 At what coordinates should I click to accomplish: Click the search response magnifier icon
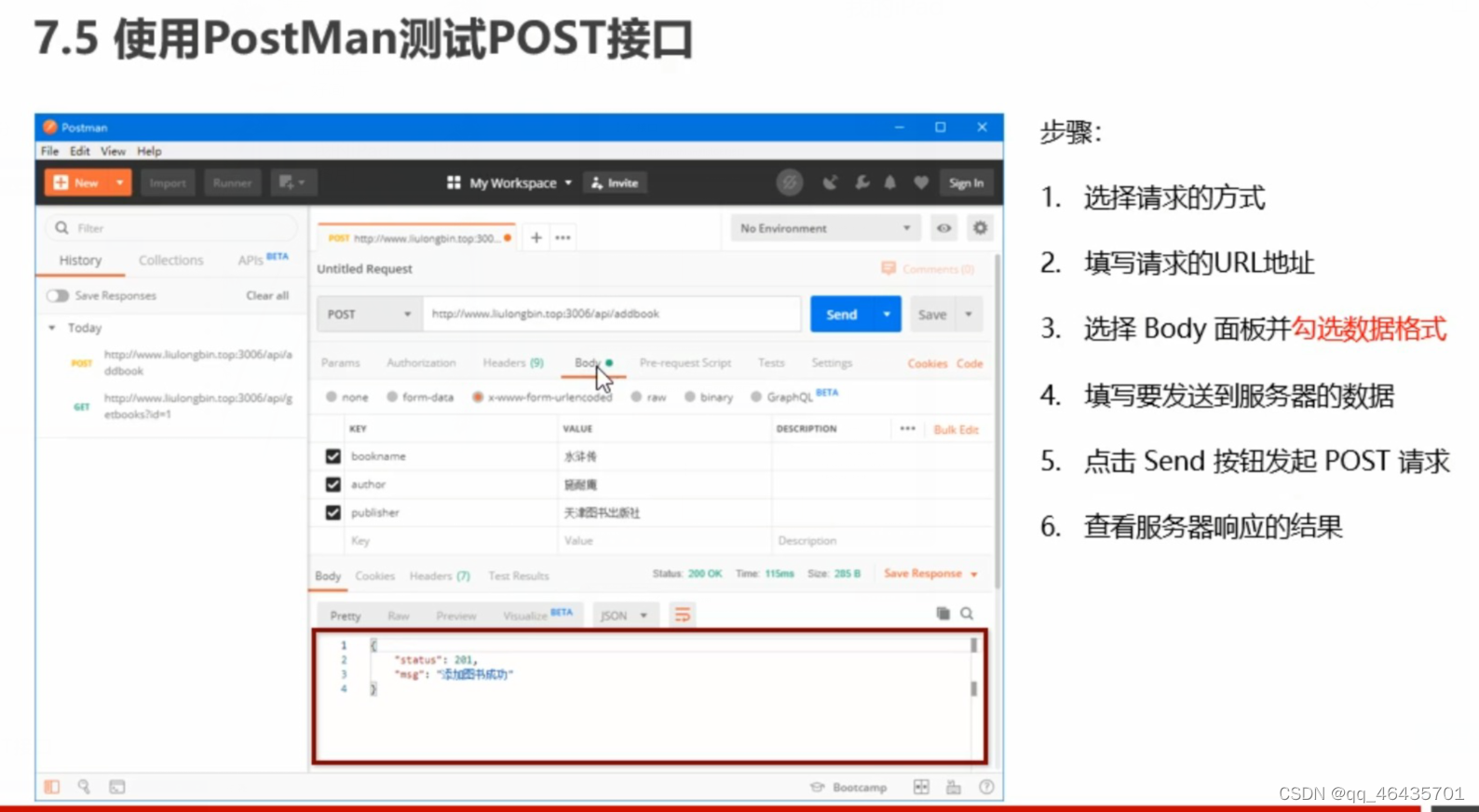968,614
